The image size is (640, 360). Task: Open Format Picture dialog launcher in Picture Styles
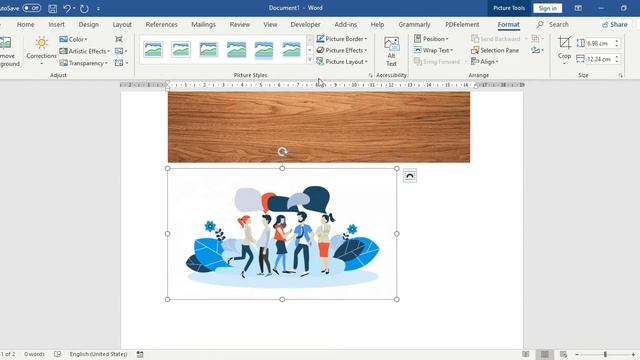coord(371,76)
